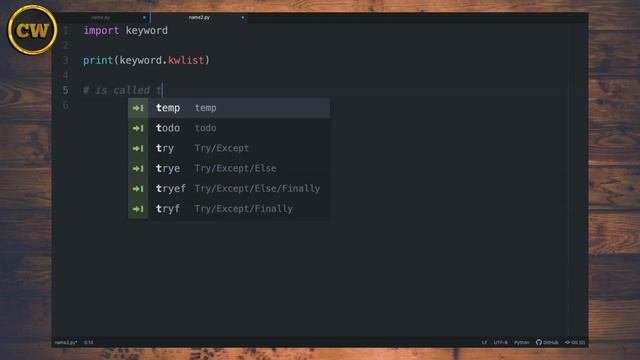Click the line number 1 in the gutter
The image size is (640, 360).
pyautogui.click(x=66, y=31)
